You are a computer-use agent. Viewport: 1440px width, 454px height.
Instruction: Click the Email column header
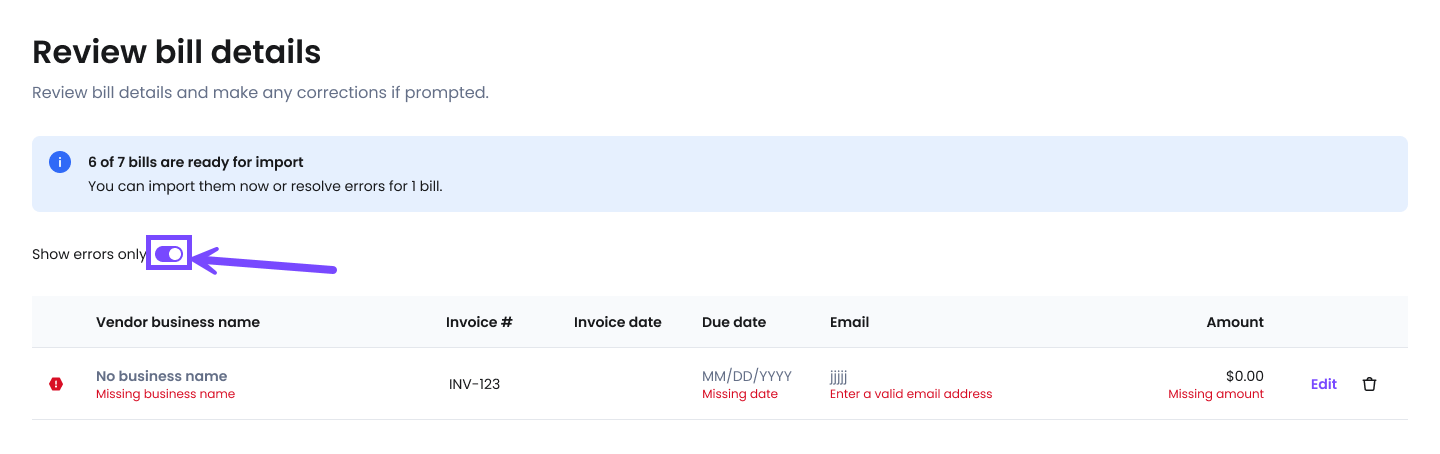click(849, 322)
